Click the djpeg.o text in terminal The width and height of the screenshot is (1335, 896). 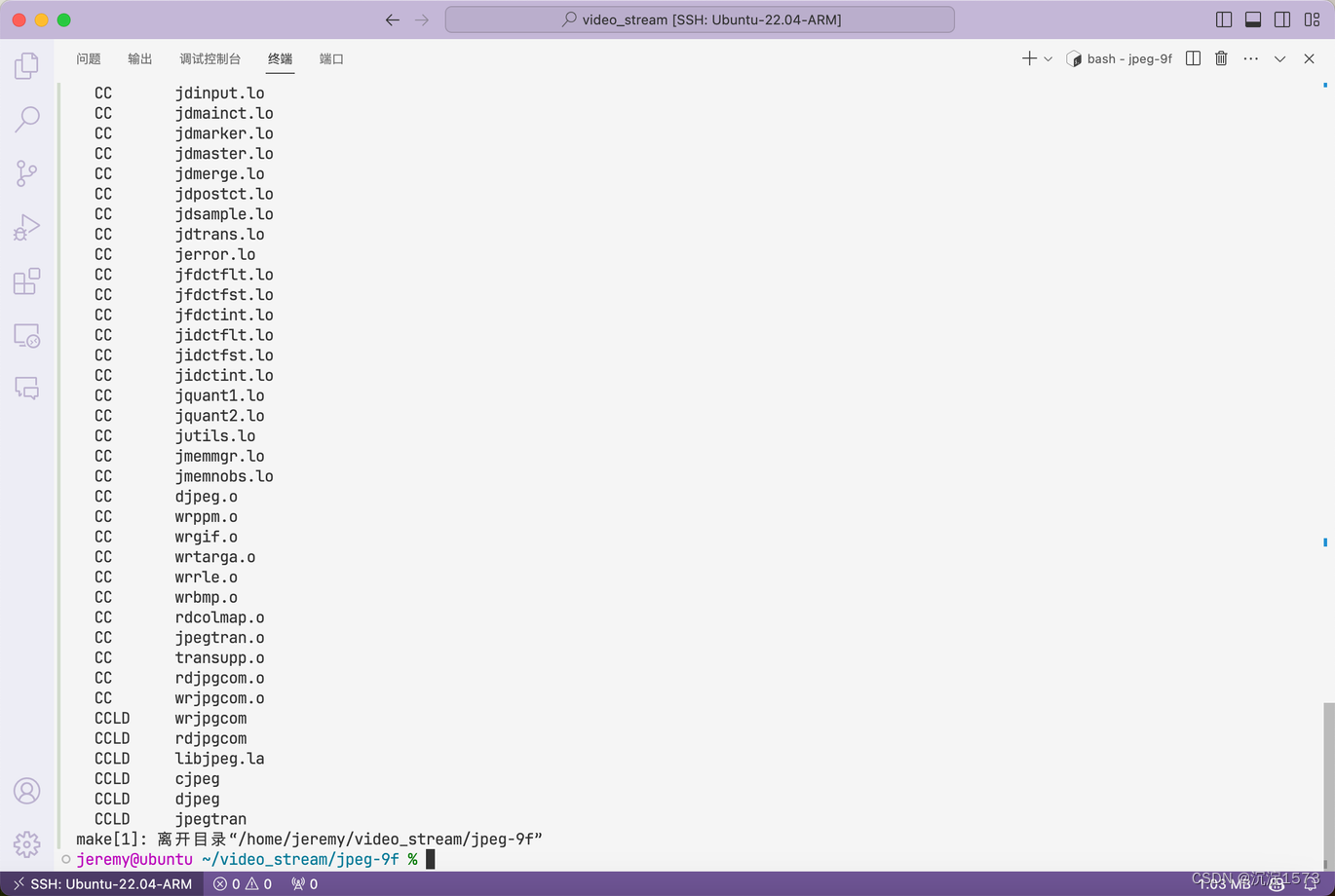[207, 497]
